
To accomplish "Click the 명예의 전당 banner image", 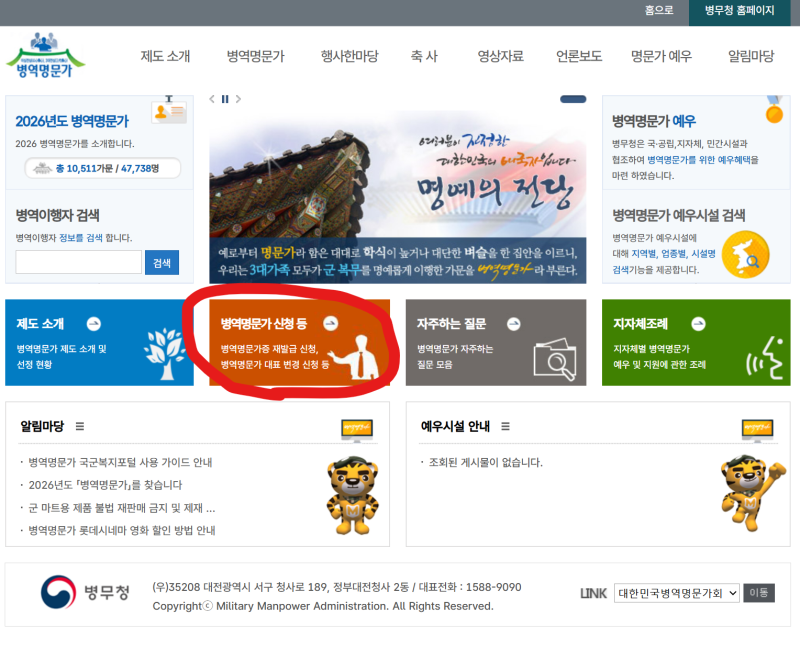I will click(397, 195).
